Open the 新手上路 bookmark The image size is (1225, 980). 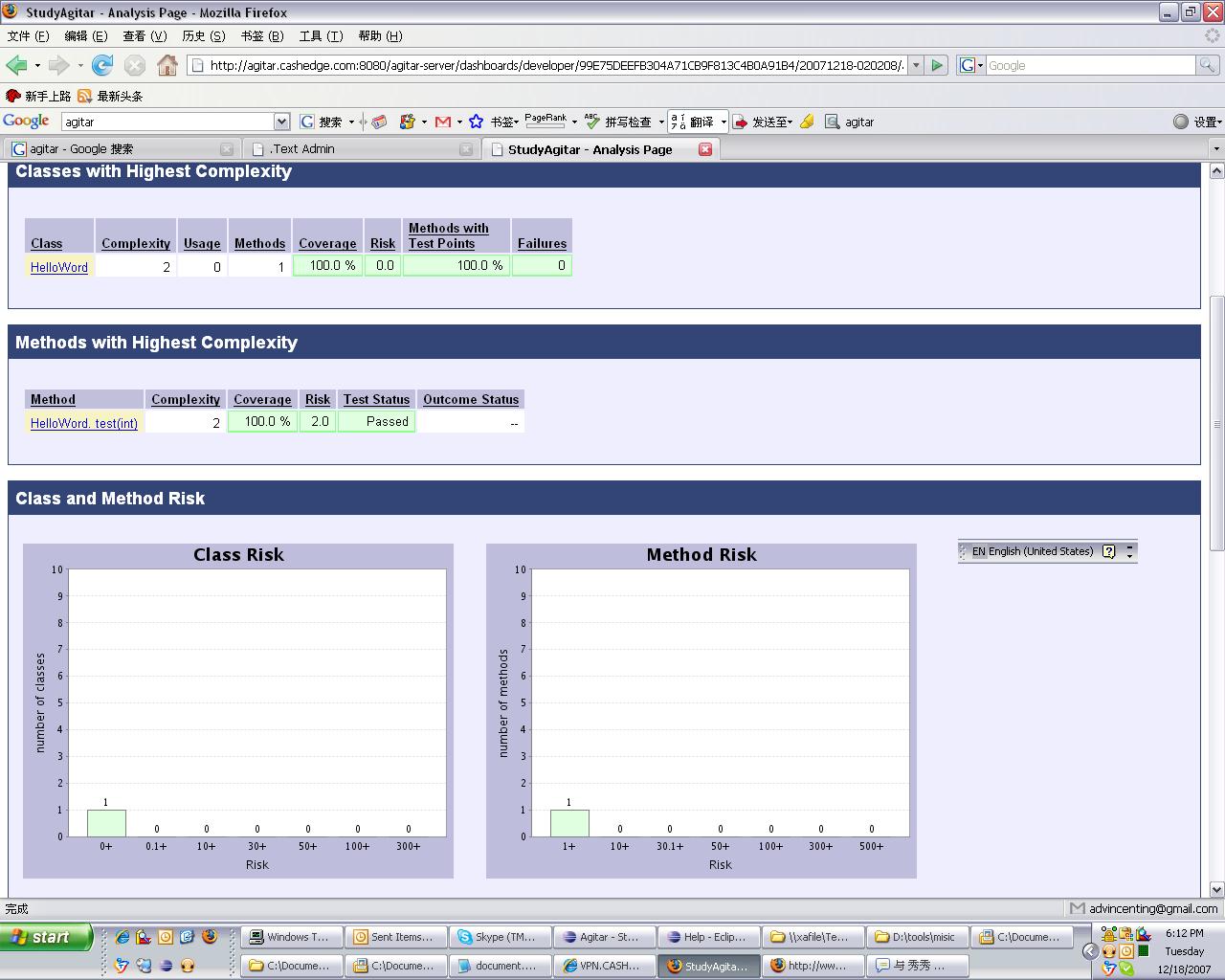click(38, 96)
